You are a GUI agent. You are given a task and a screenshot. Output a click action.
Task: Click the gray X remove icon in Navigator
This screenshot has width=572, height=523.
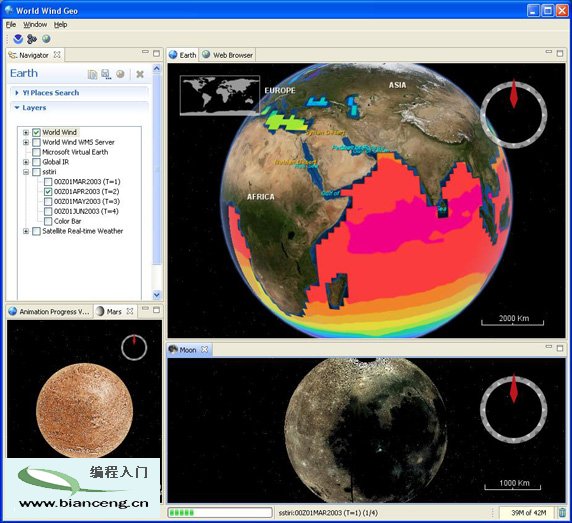[140, 74]
